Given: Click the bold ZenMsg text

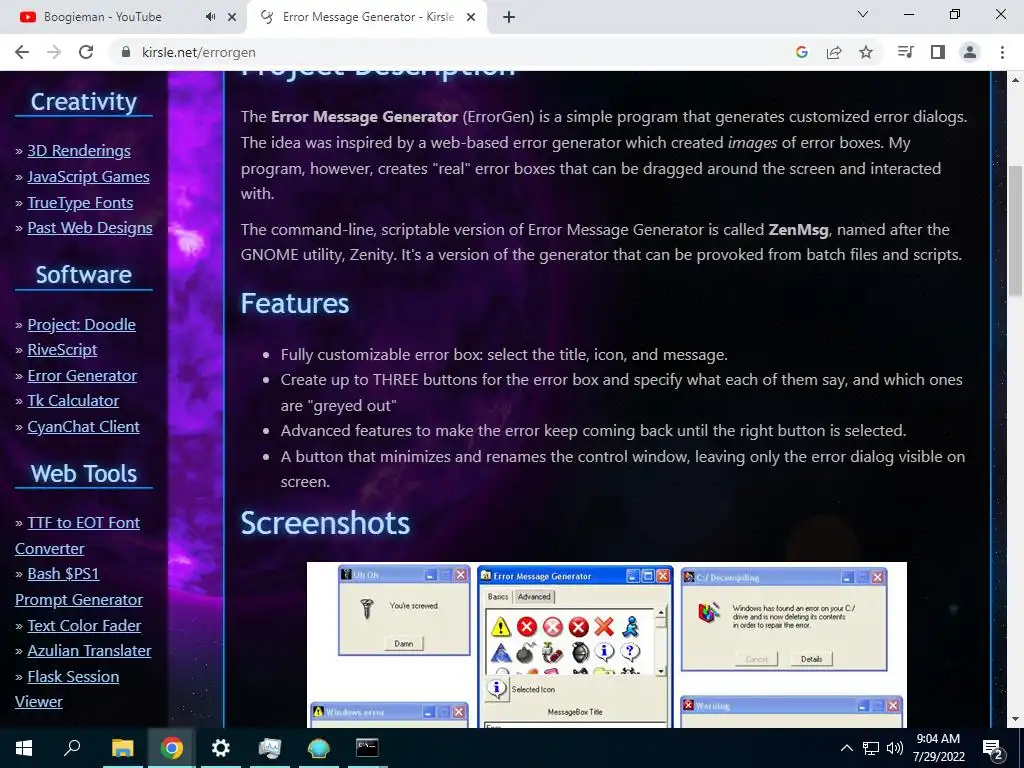Looking at the screenshot, I should [798, 230].
